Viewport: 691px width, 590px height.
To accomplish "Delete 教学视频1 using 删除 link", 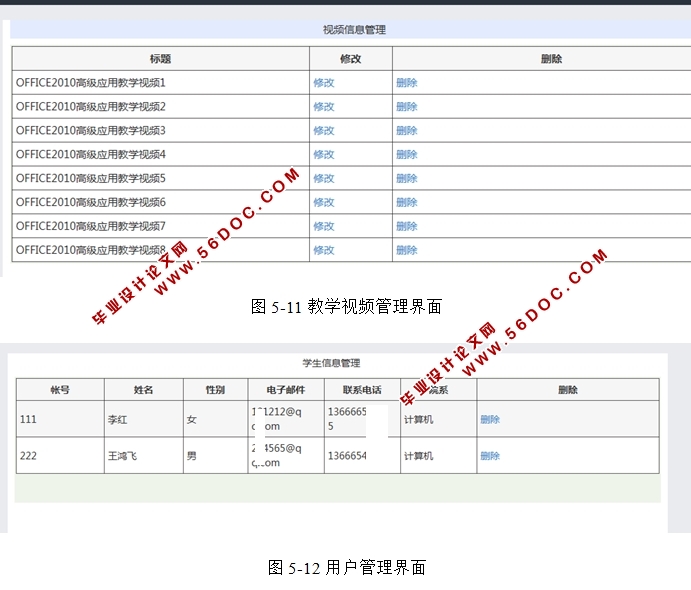I will click(406, 83).
